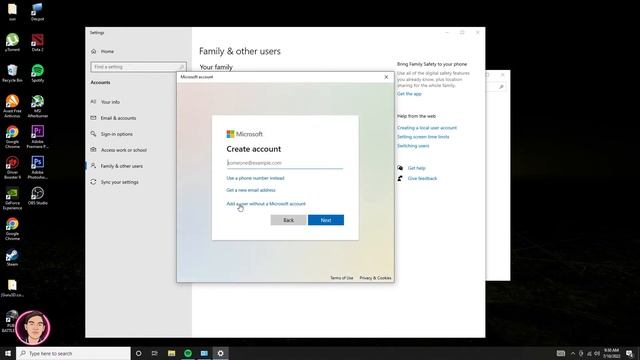Open the Privacy & Cookies link

click(x=376, y=278)
